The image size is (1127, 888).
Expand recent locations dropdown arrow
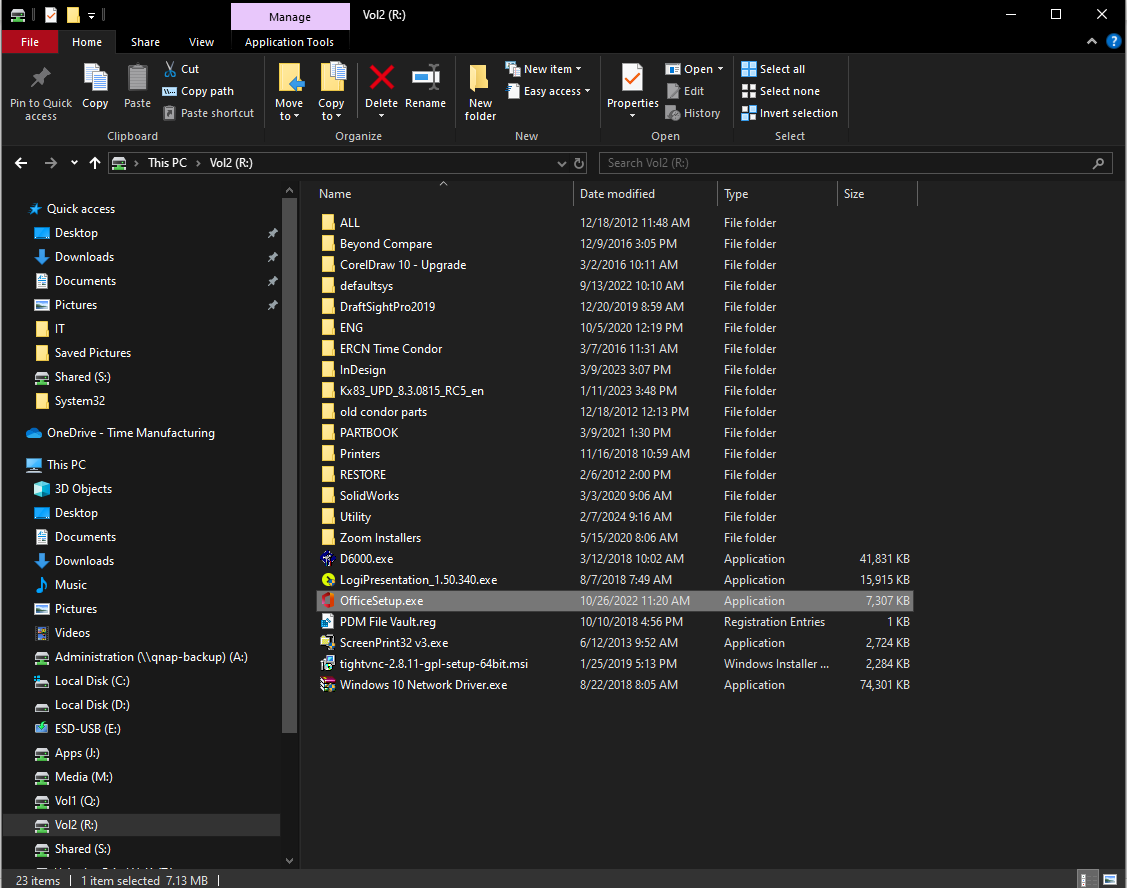(x=74, y=163)
